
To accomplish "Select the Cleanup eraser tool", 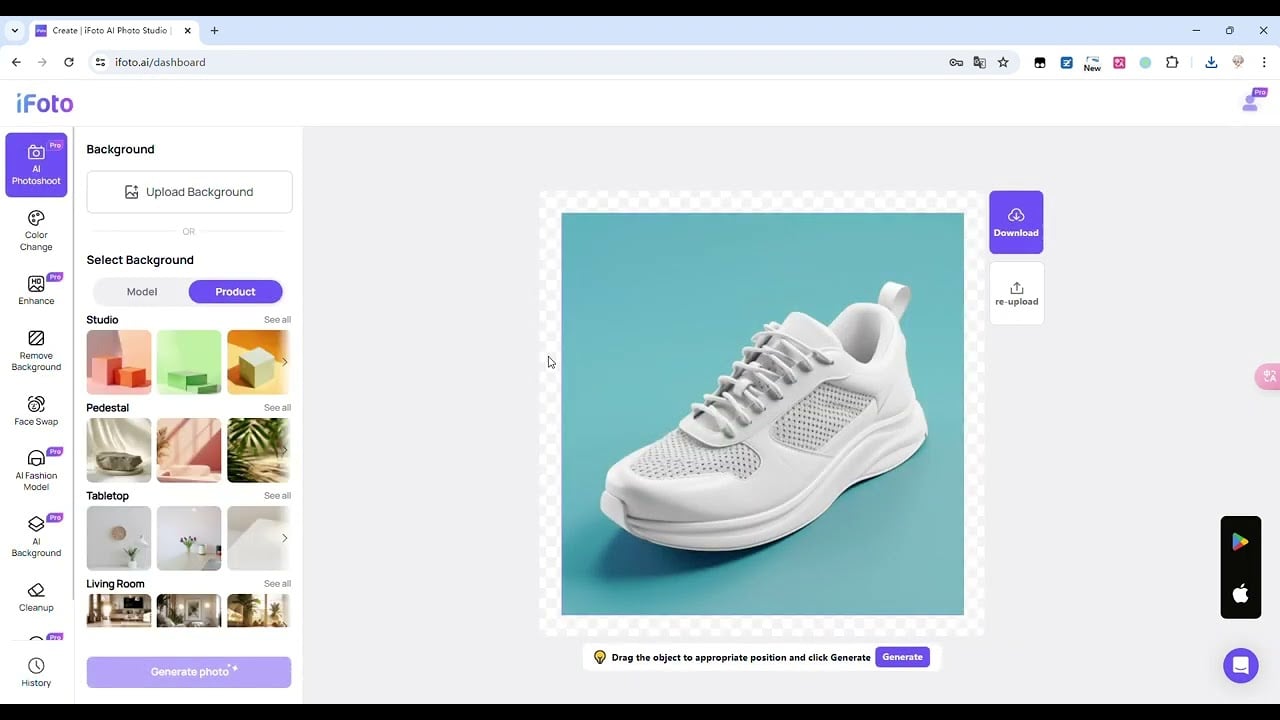I will (36, 596).
